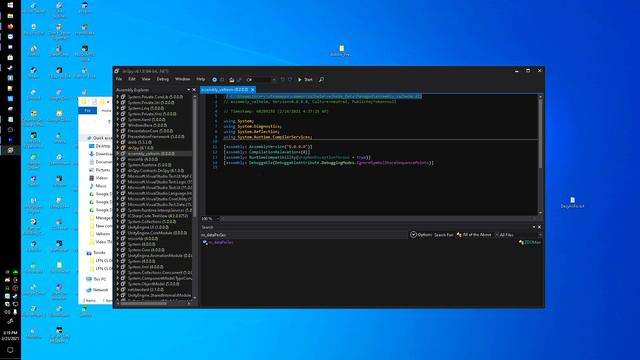640x360 pixels.
Task: Select System.Collections (5.0.0.0) assembly row
Action: click(x=151, y=222)
